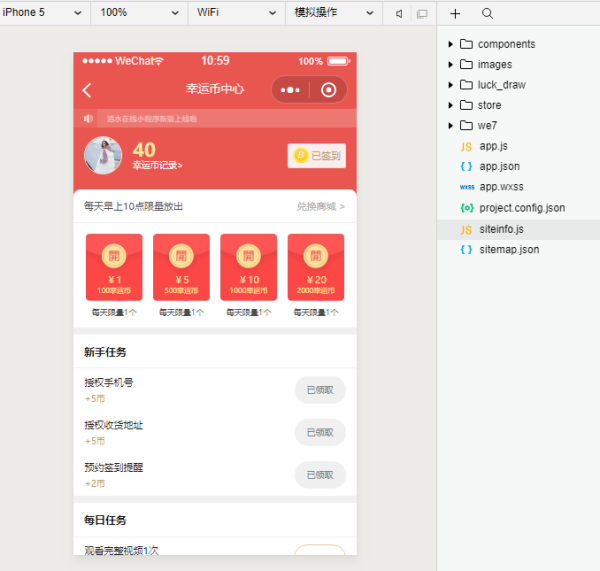Screen dimensions: 600x571
Task: Click the detach simulator window icon
Action: [x=421, y=14]
